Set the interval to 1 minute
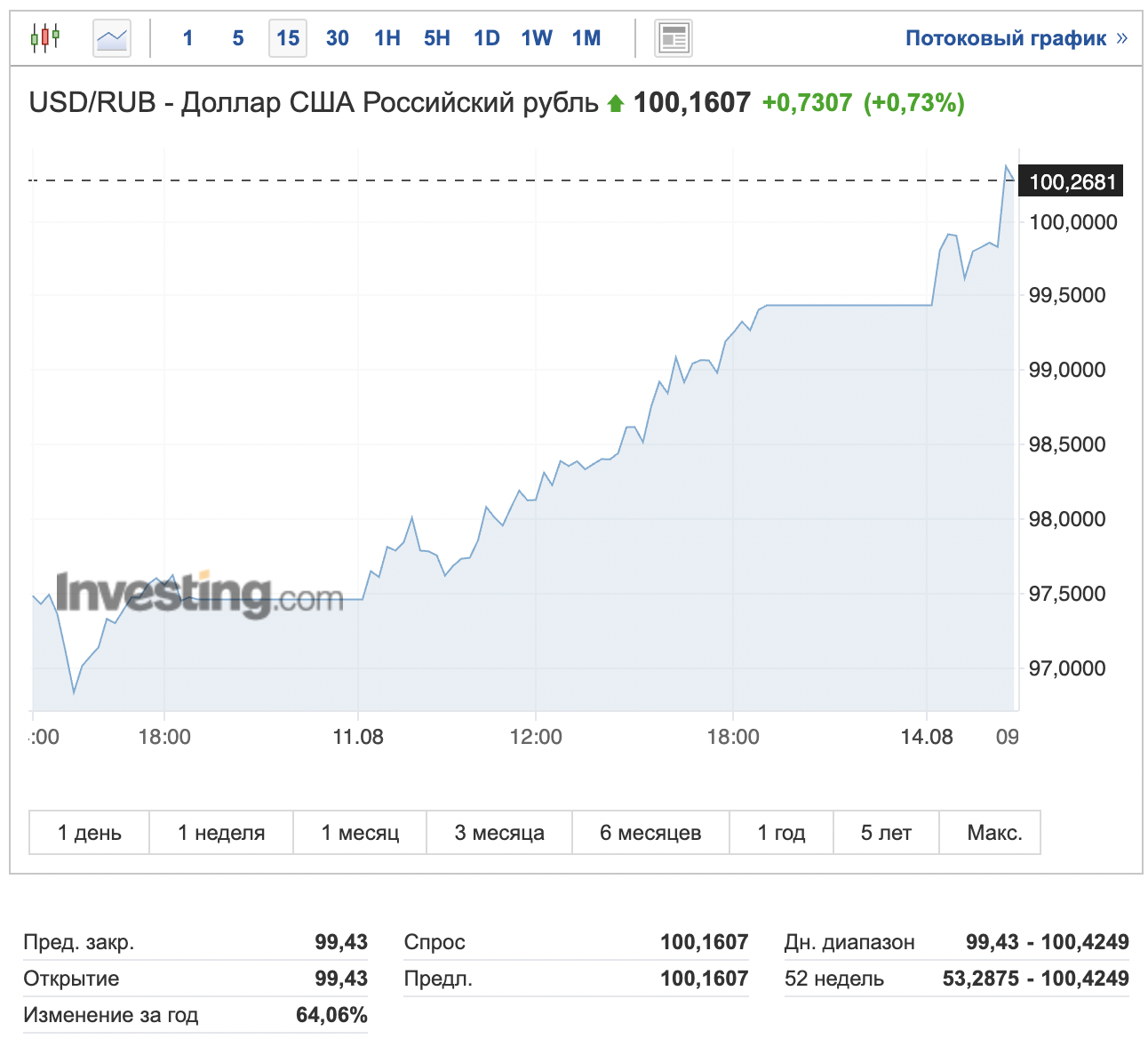Screen dimensions: 1148x1047 tap(187, 38)
